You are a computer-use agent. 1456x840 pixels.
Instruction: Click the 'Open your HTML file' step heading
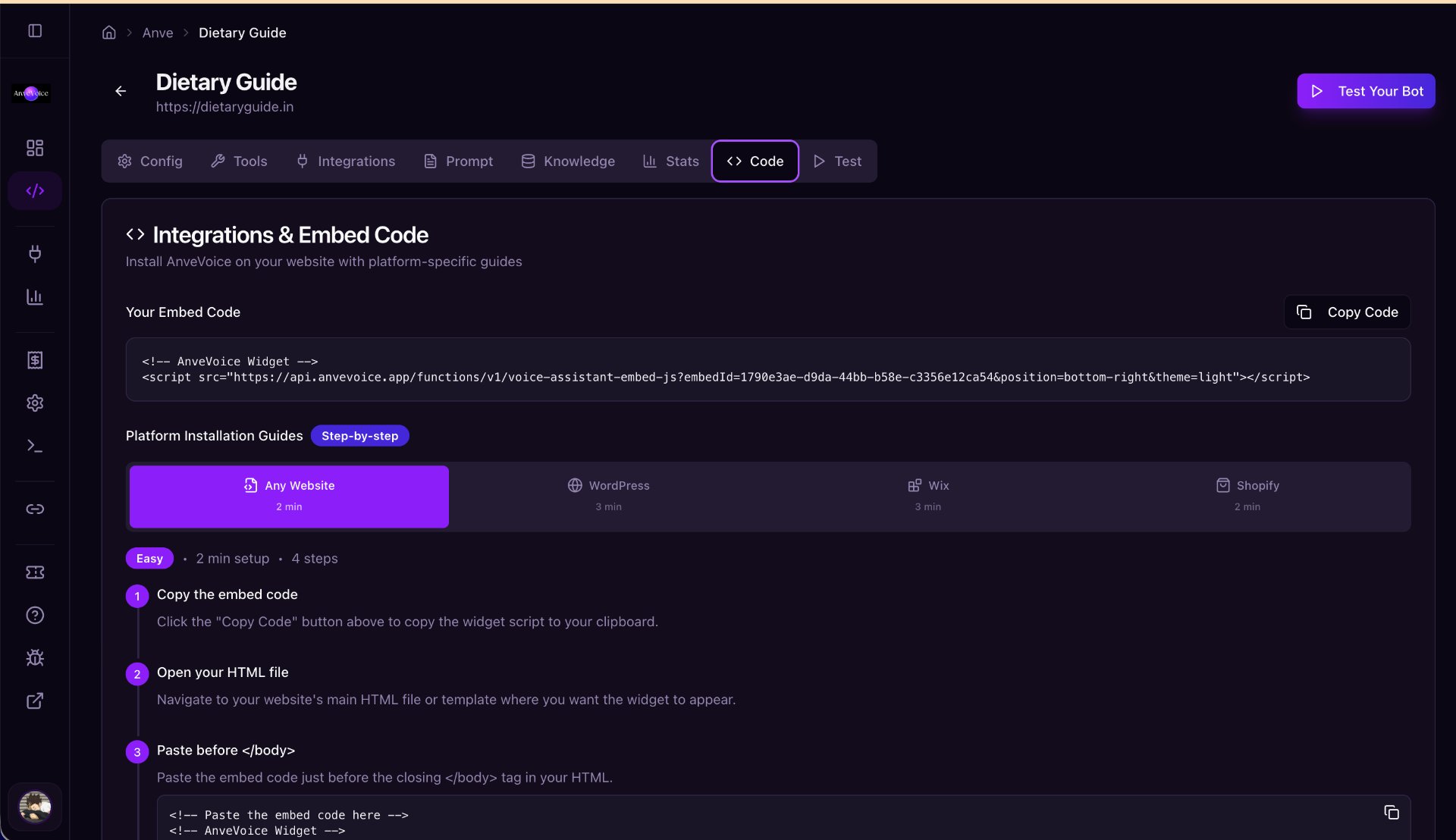point(222,672)
